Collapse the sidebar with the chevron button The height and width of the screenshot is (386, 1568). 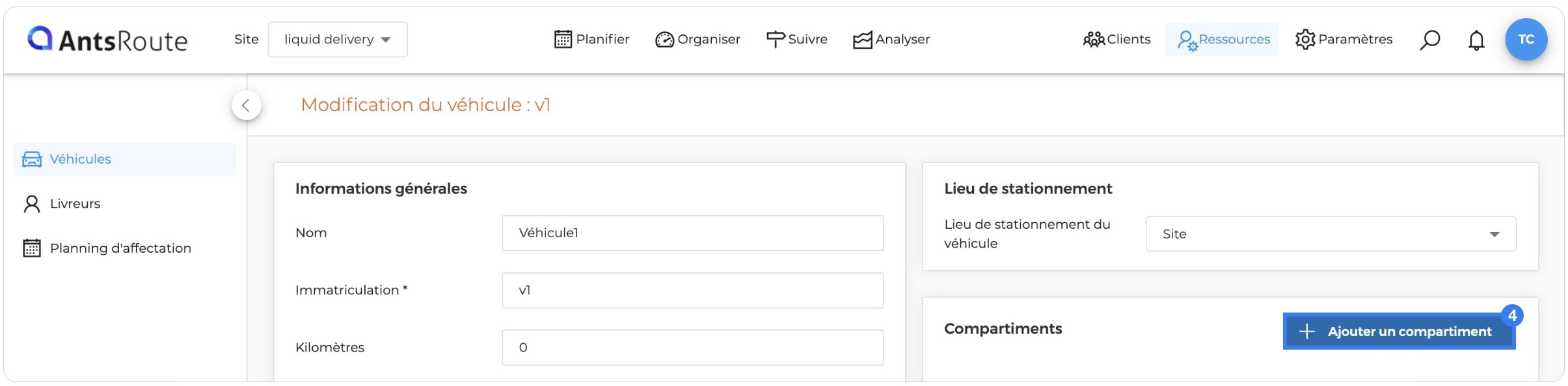[x=246, y=105]
